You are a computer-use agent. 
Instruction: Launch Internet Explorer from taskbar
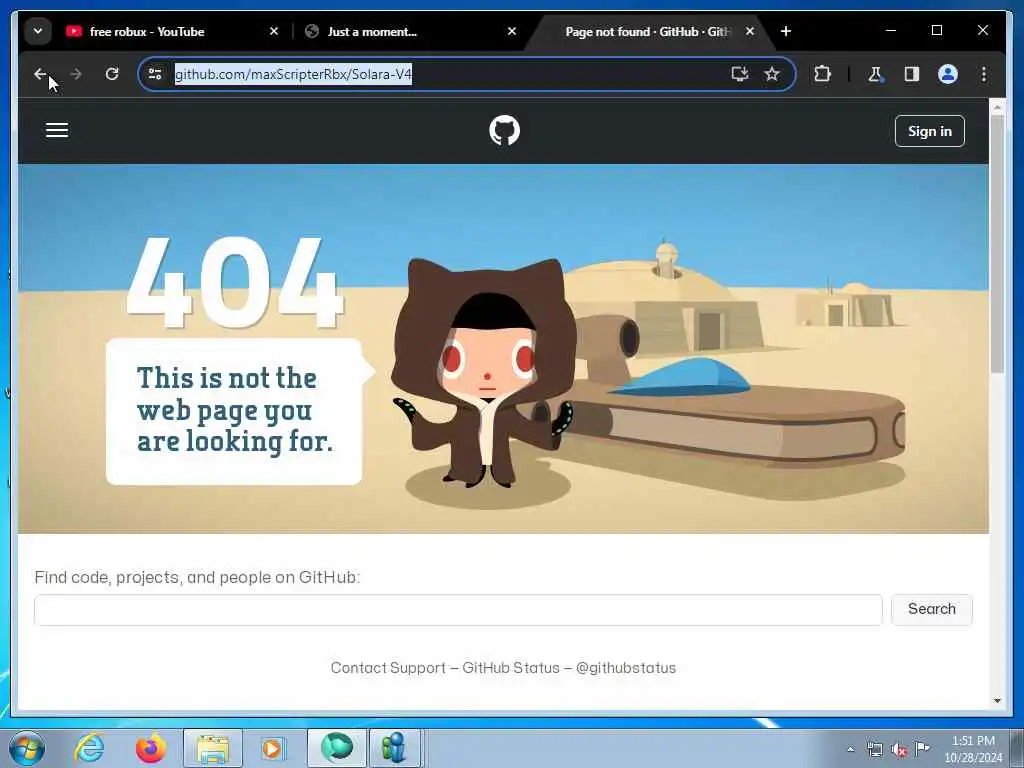point(89,748)
